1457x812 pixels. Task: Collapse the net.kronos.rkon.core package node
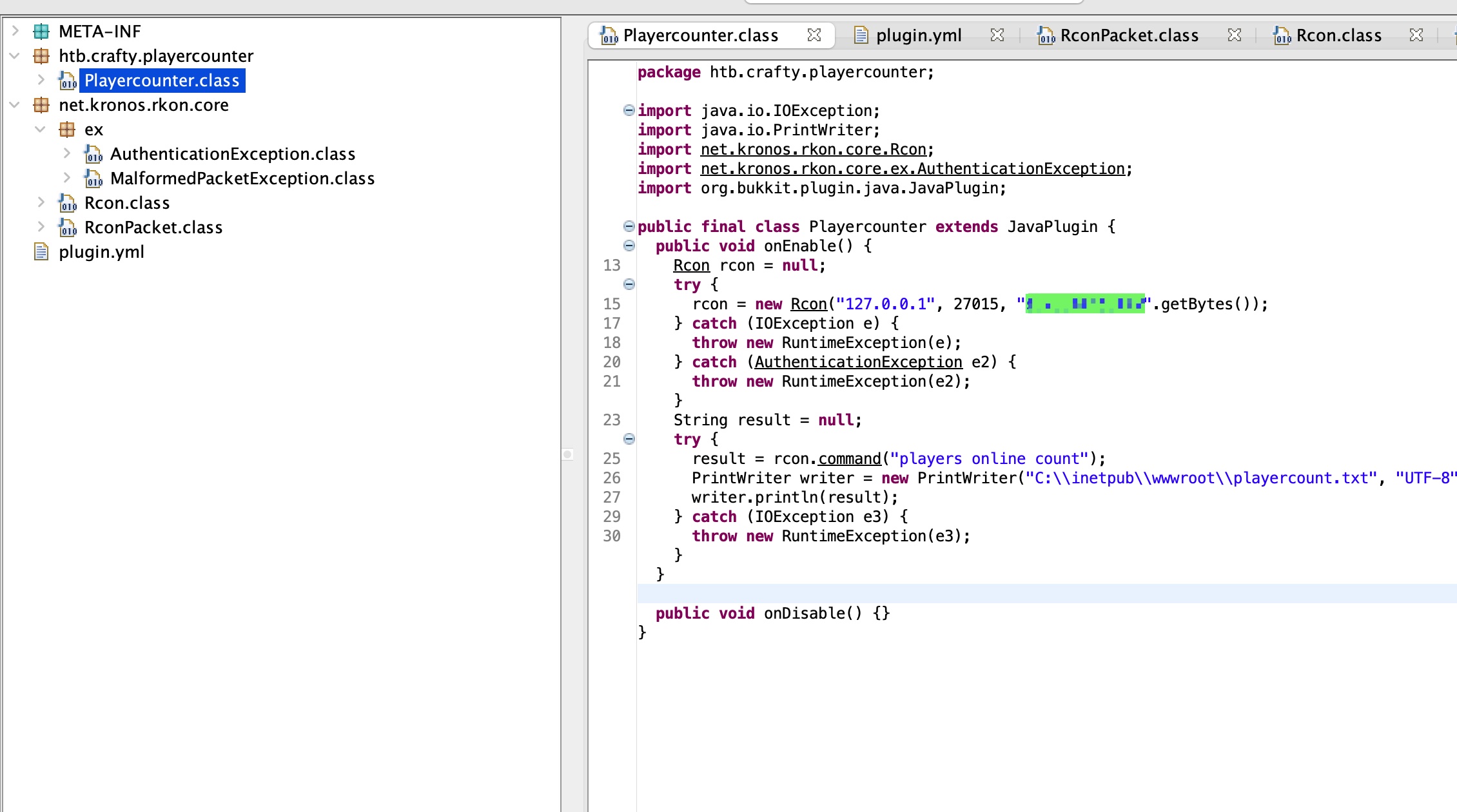(x=15, y=105)
